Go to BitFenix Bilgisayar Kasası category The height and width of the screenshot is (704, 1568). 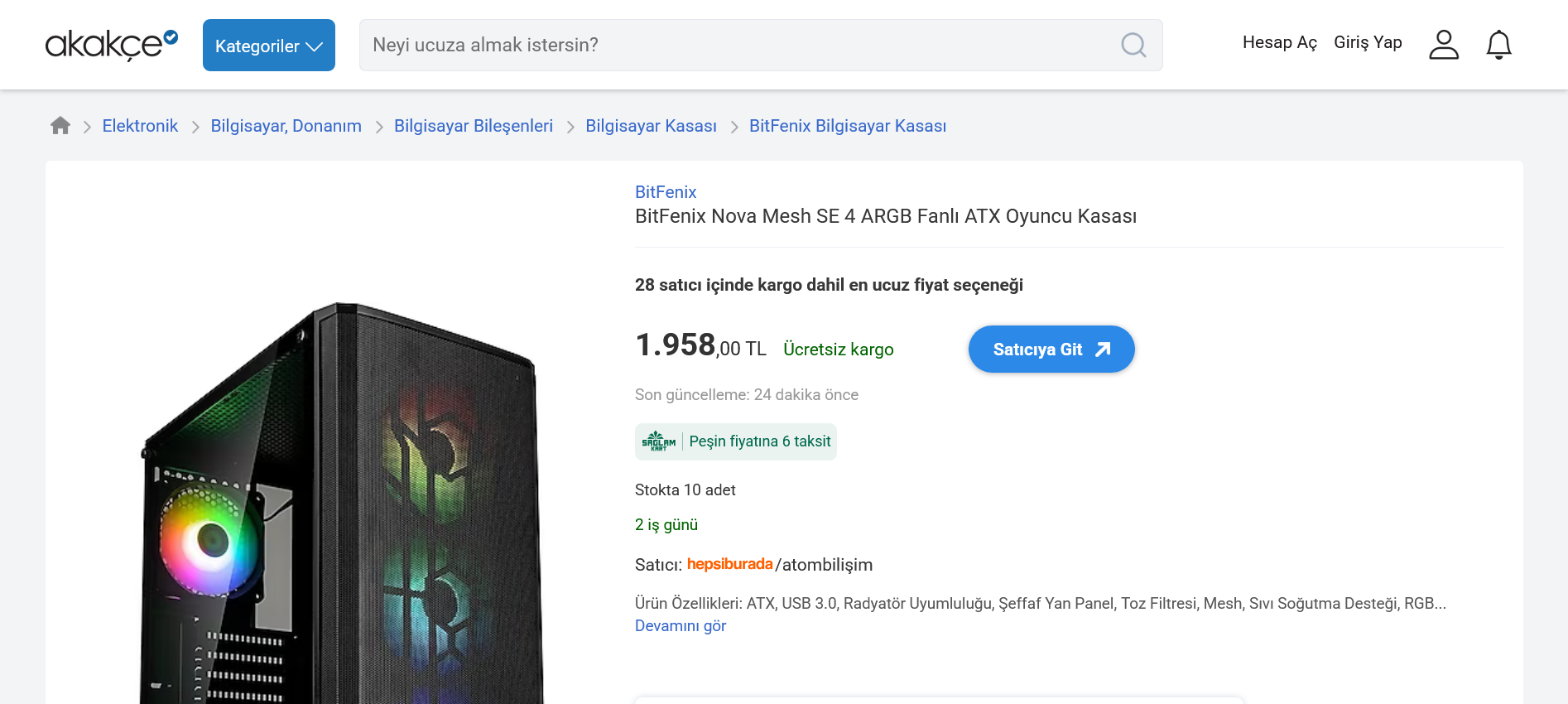click(847, 126)
